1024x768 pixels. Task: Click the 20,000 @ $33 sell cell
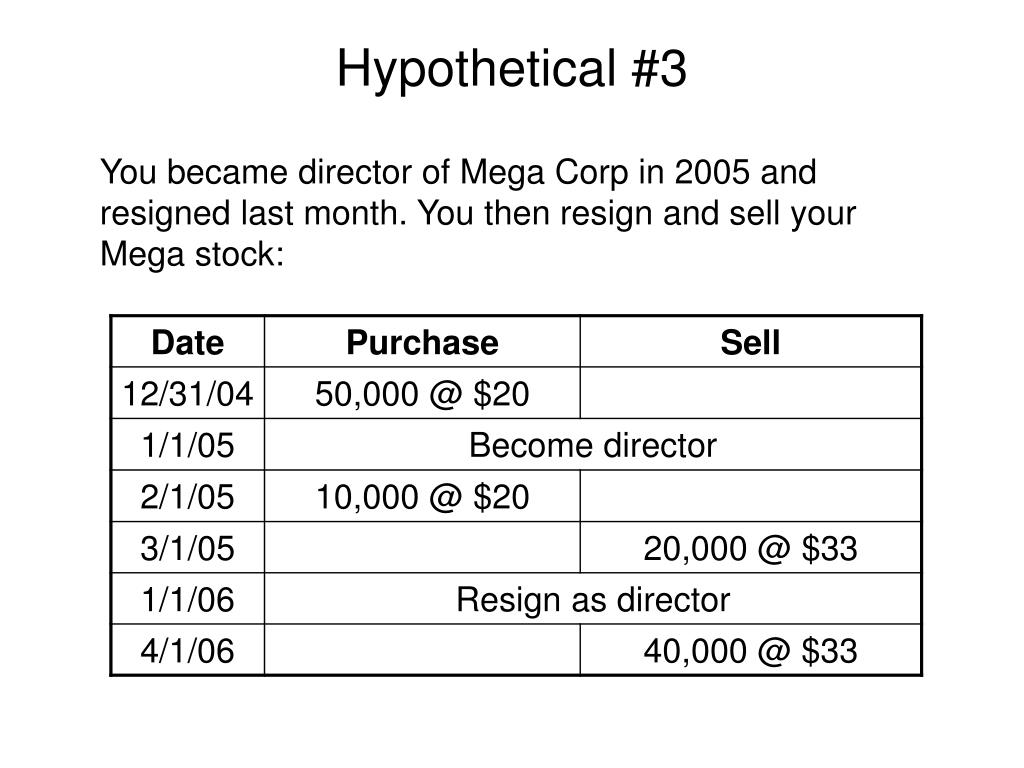(750, 548)
